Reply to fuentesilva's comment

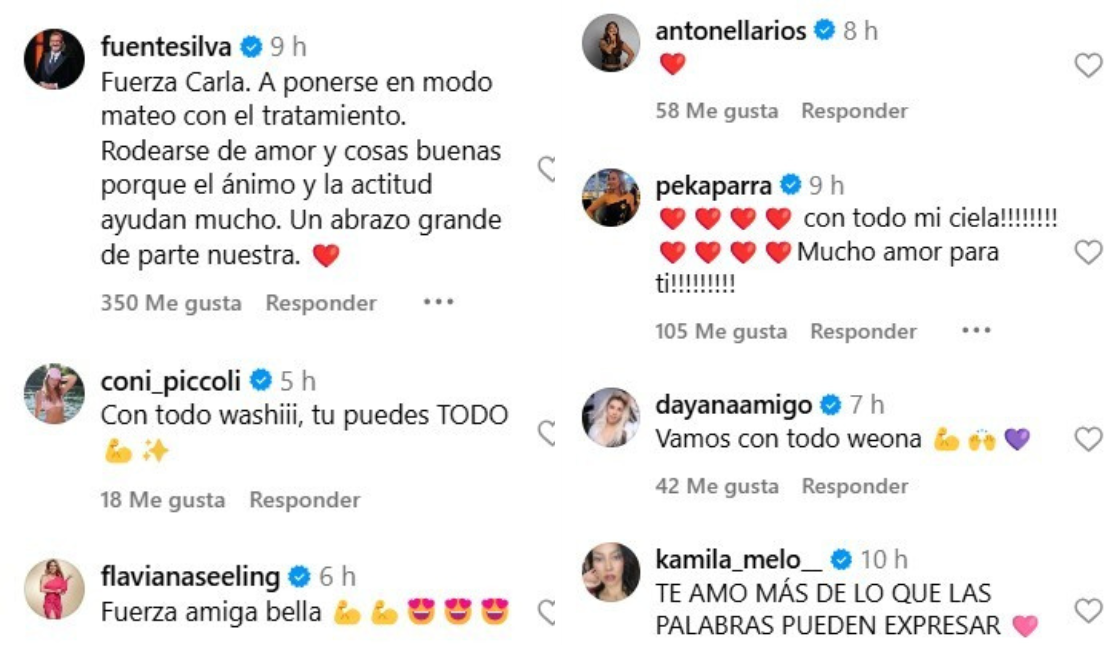pos(321,303)
